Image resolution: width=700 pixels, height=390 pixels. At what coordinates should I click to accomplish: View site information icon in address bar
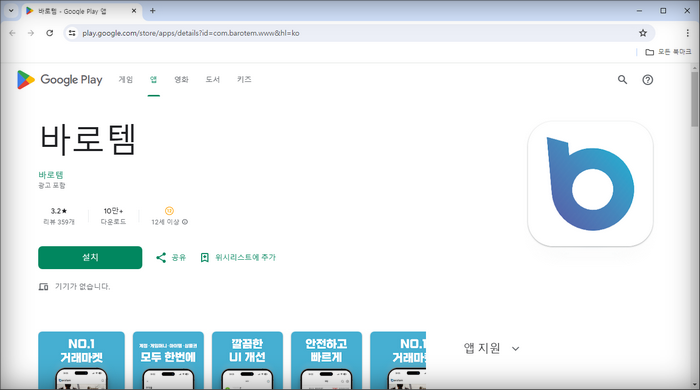[x=72, y=33]
